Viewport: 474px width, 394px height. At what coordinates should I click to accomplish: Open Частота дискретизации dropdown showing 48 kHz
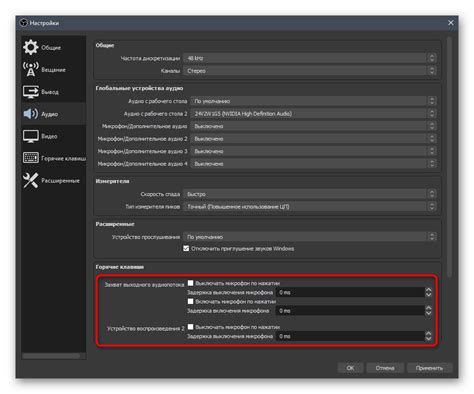[310, 58]
